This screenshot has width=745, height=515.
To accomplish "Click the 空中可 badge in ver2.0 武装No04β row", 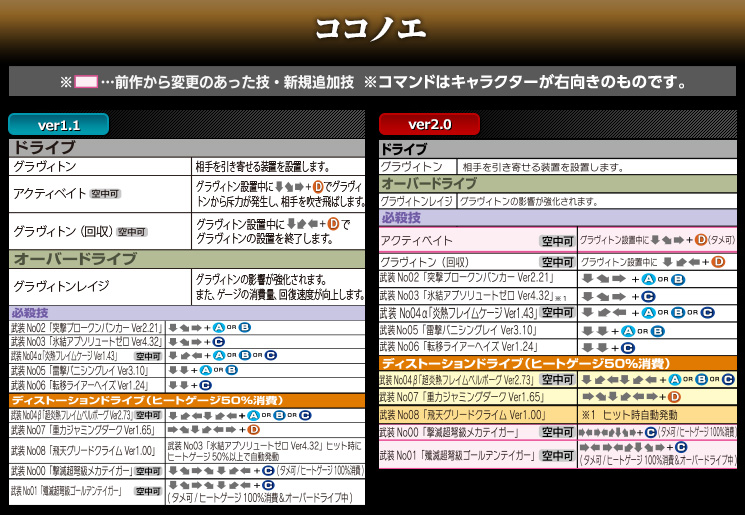I will point(557,380).
